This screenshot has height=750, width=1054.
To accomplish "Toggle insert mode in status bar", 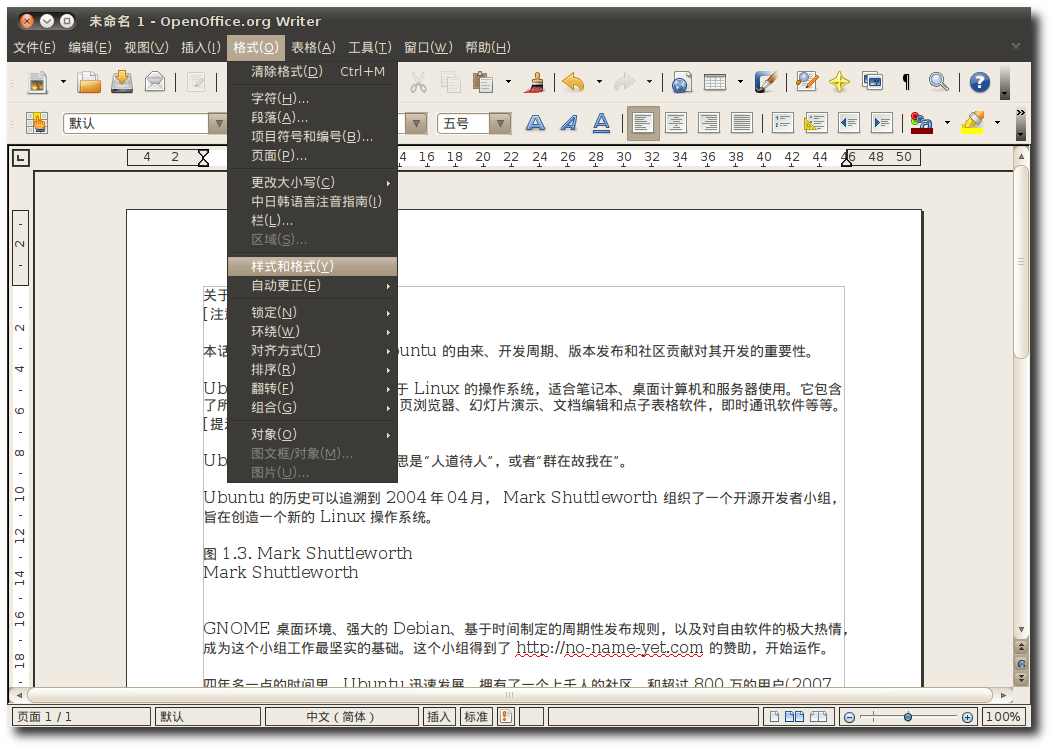I will click(438, 717).
